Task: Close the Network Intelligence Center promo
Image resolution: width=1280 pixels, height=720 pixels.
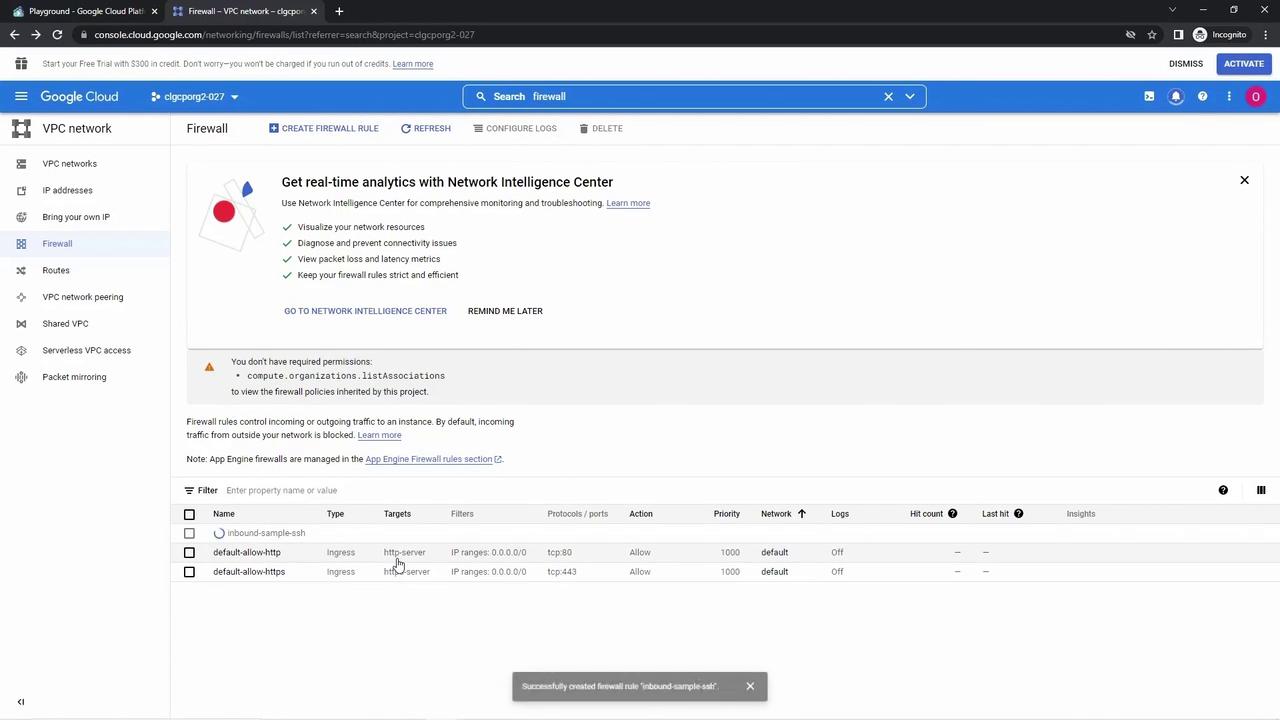Action: point(1244,180)
